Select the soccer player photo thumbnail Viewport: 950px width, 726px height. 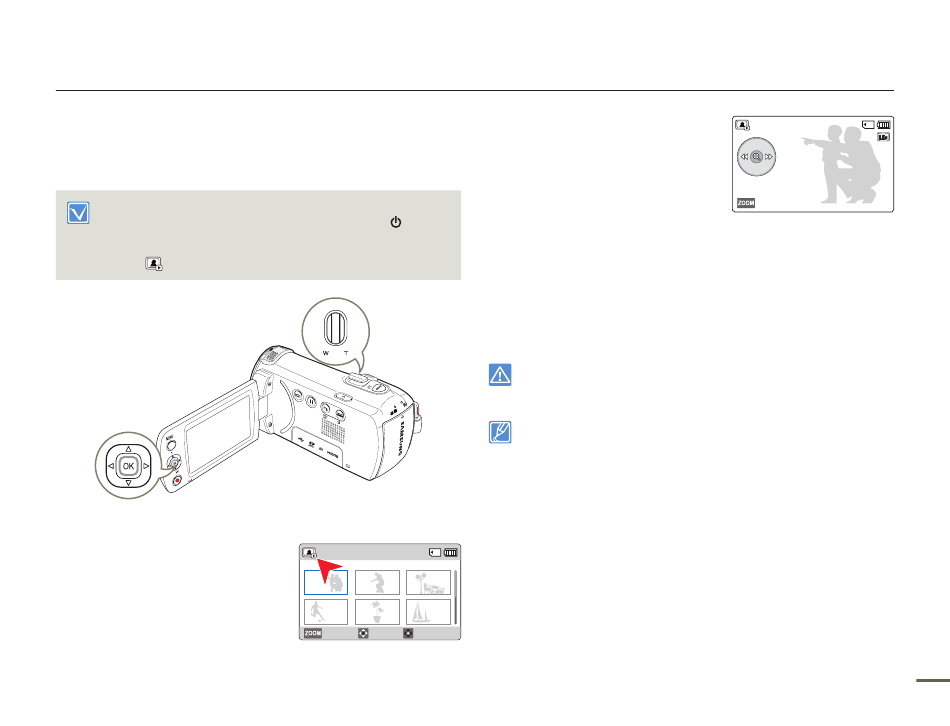pyautogui.click(x=326, y=612)
